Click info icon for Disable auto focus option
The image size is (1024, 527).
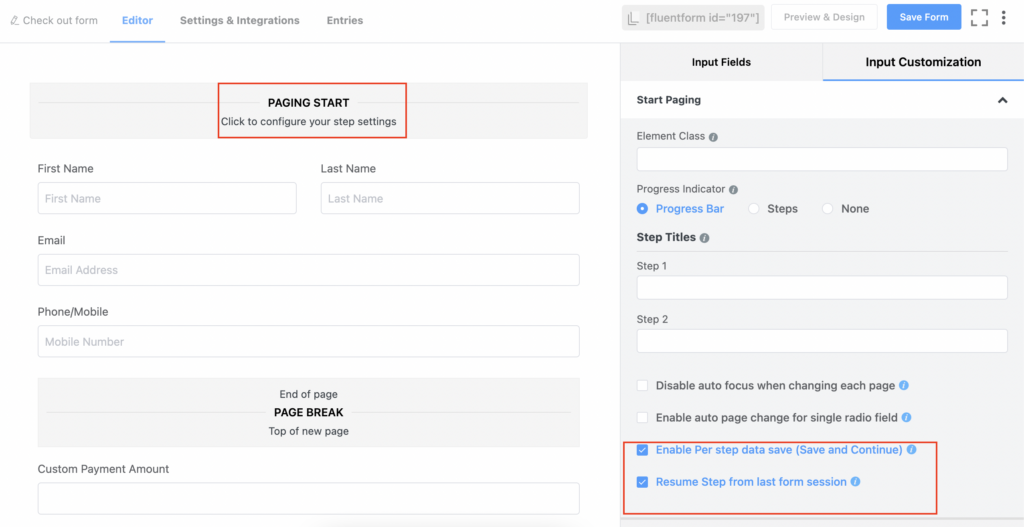pyautogui.click(x=904, y=385)
